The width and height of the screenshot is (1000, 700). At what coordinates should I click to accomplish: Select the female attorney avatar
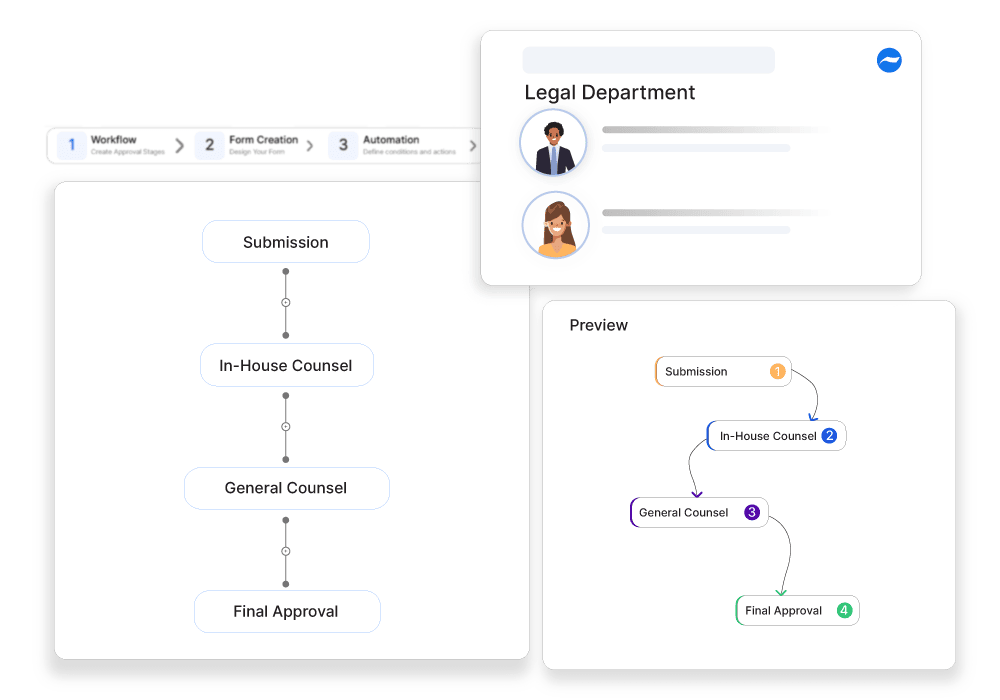point(555,225)
